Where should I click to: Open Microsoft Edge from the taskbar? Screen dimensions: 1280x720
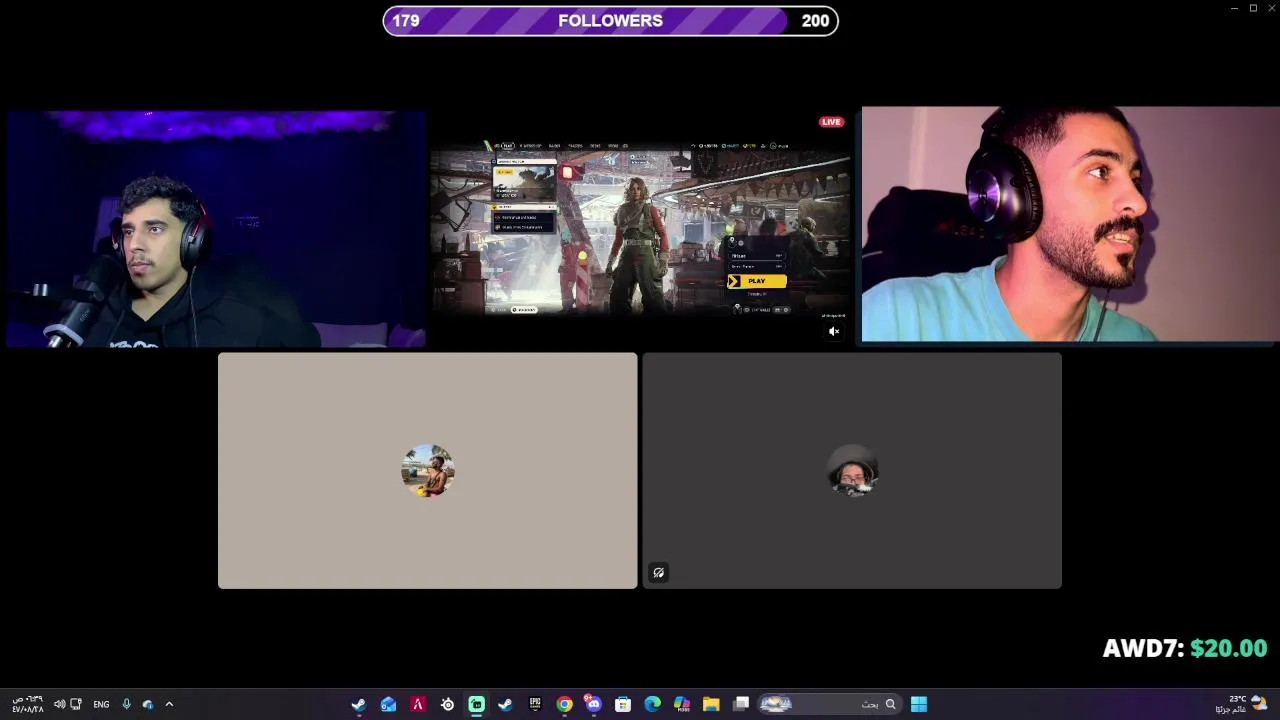[652, 705]
